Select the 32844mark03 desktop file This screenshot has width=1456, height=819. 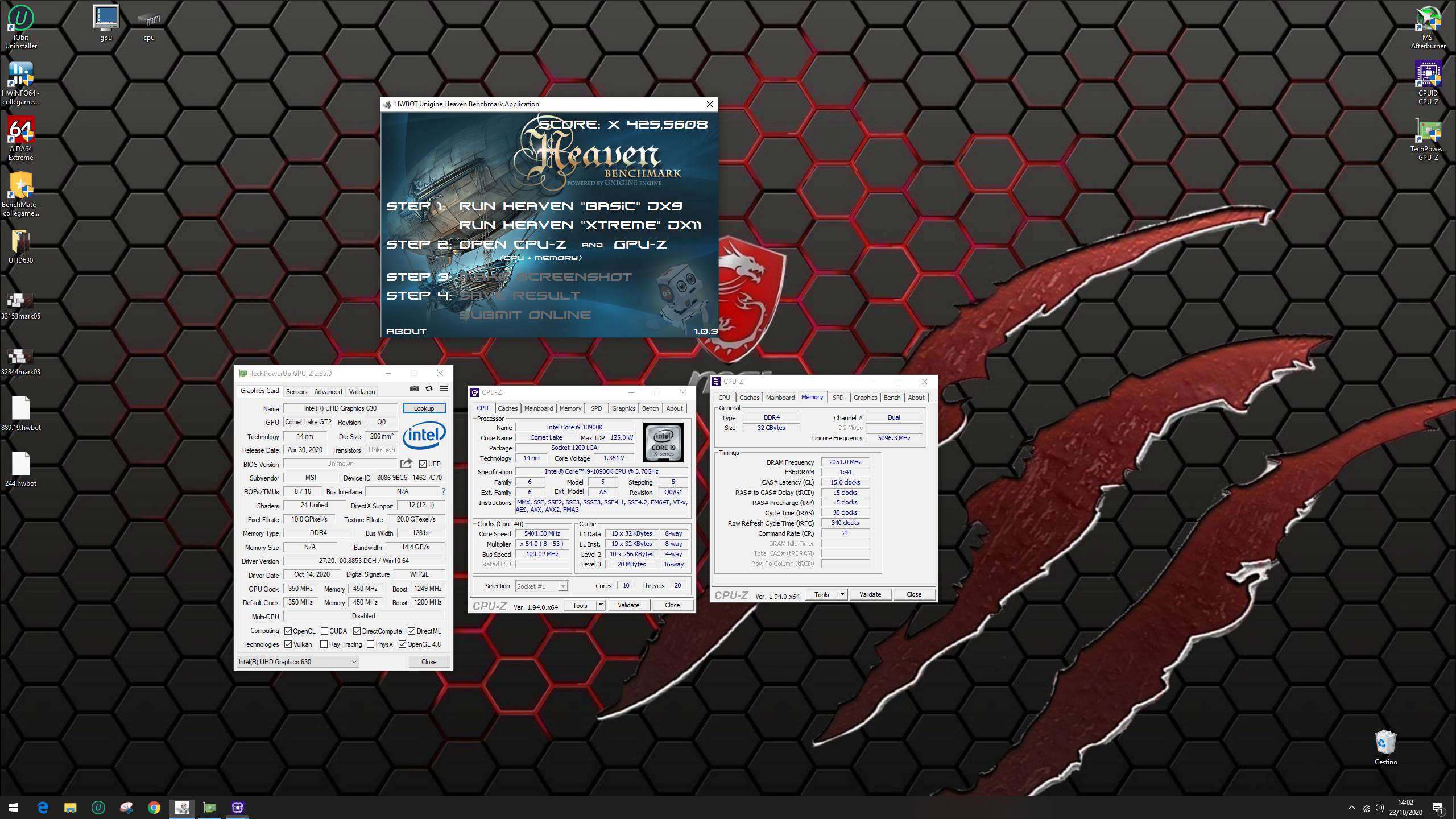point(21,362)
